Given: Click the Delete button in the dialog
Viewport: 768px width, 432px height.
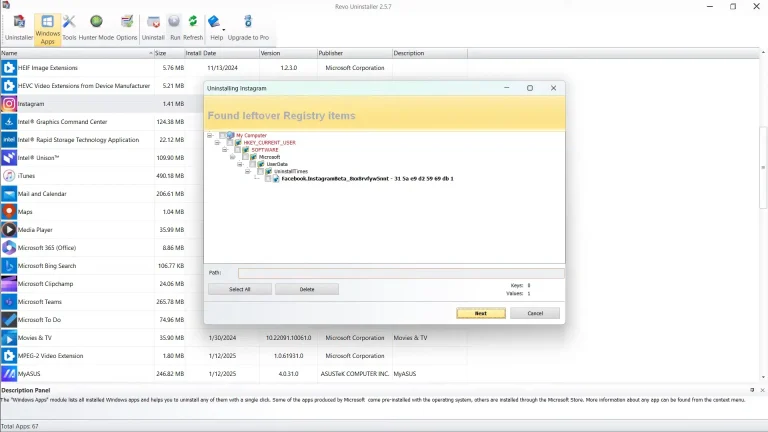Looking at the screenshot, I should click(307, 289).
